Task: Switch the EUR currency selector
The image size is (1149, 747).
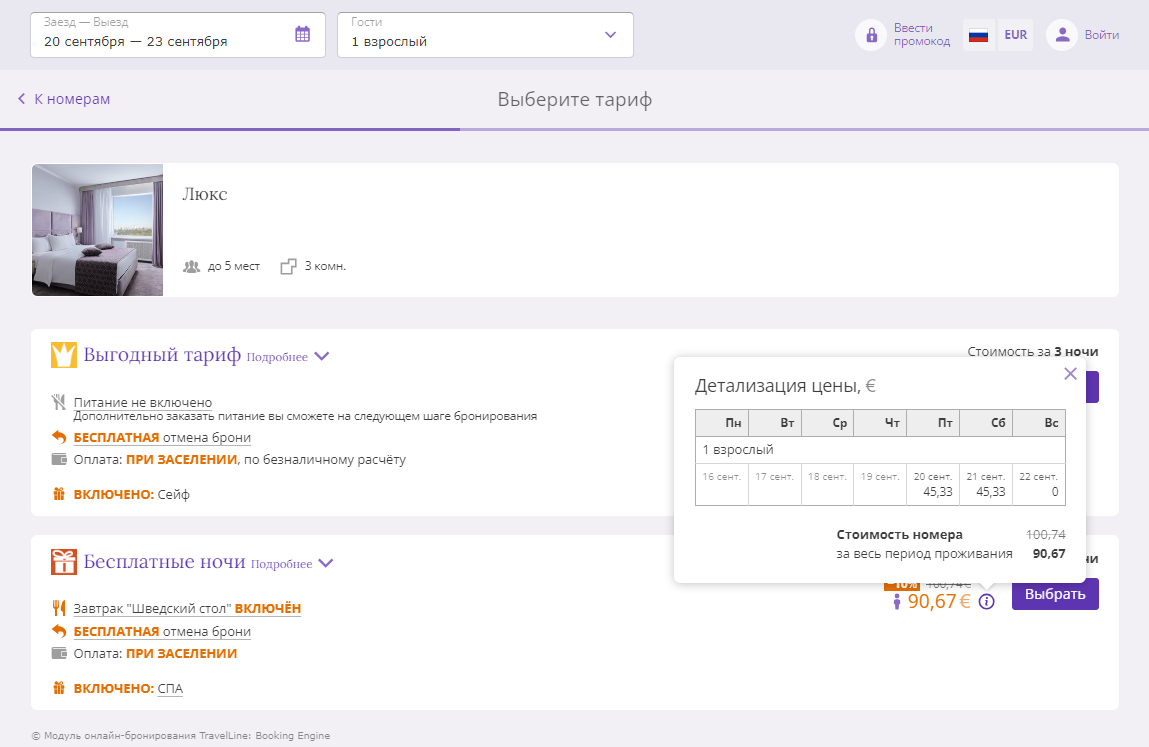Action: [x=1016, y=34]
